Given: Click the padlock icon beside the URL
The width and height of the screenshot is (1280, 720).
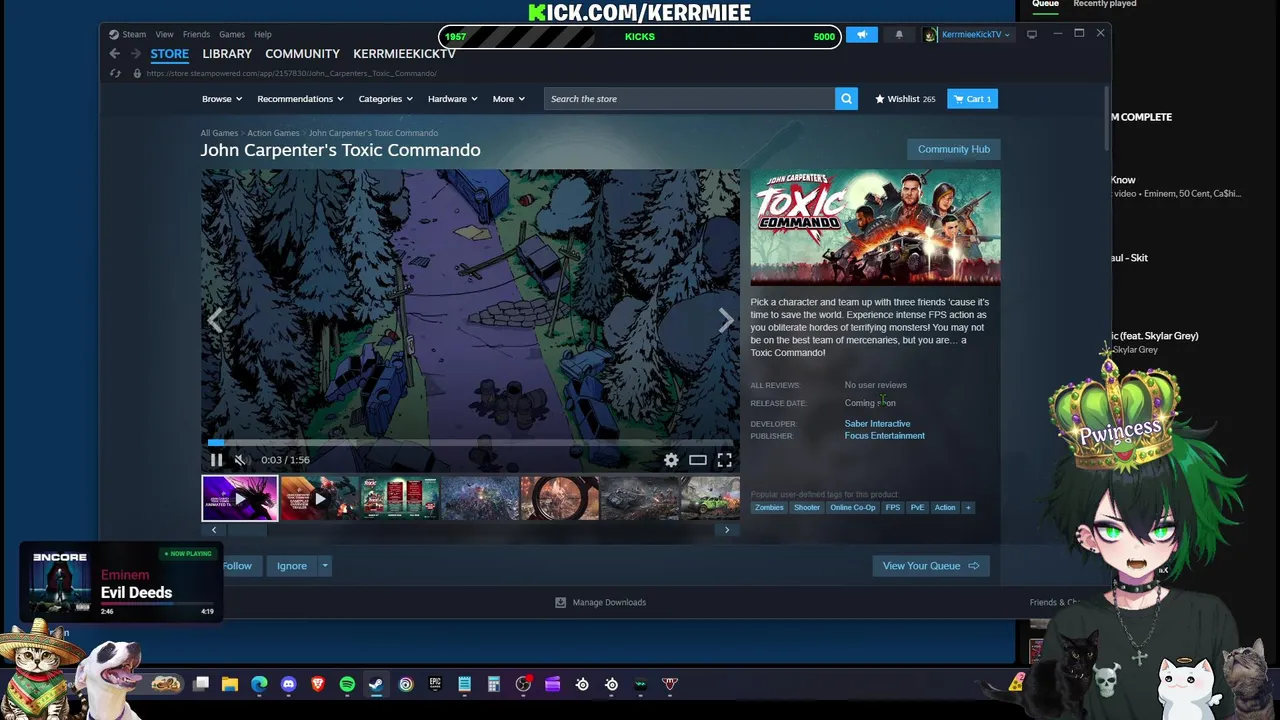Looking at the screenshot, I should [x=137, y=73].
